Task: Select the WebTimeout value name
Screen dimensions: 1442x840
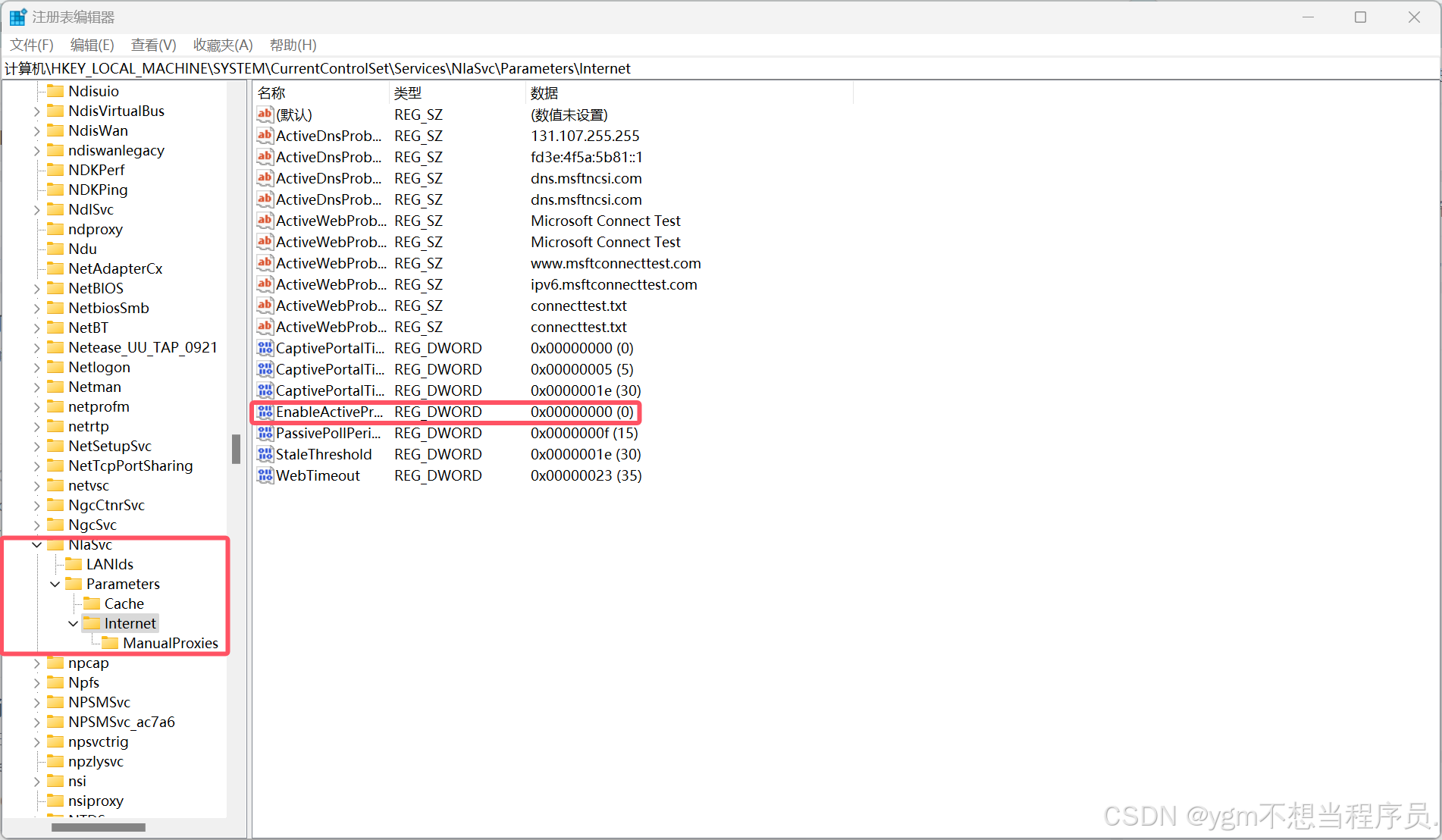Action: 318,475
